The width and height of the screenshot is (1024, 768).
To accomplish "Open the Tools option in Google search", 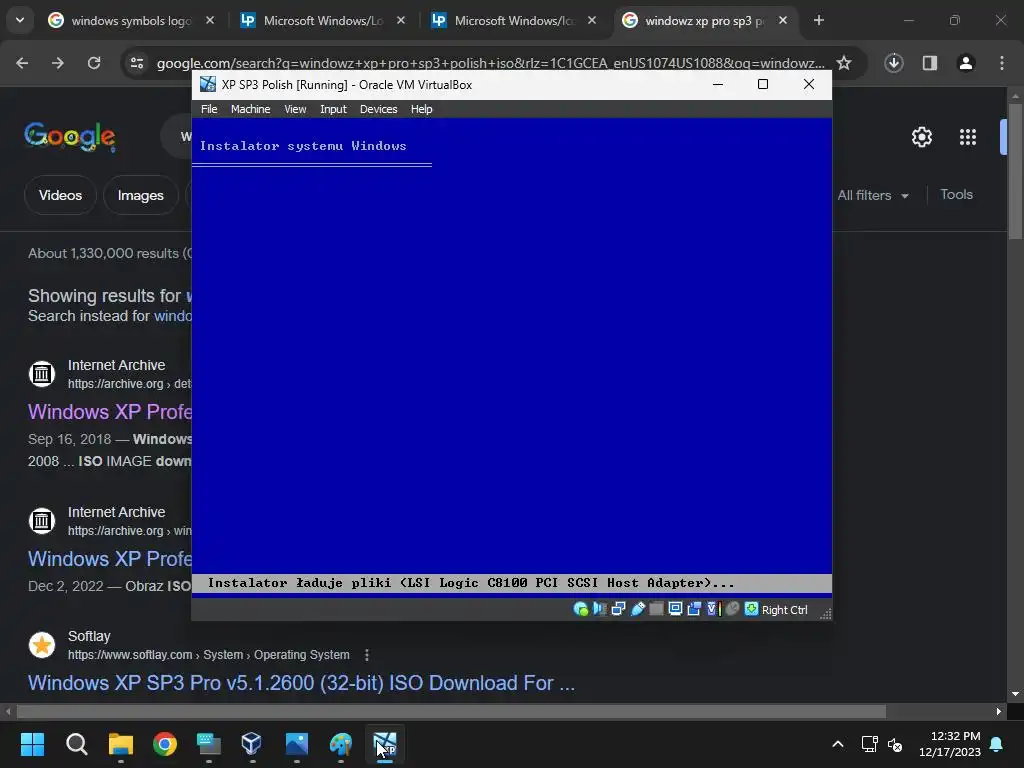I will point(956,195).
